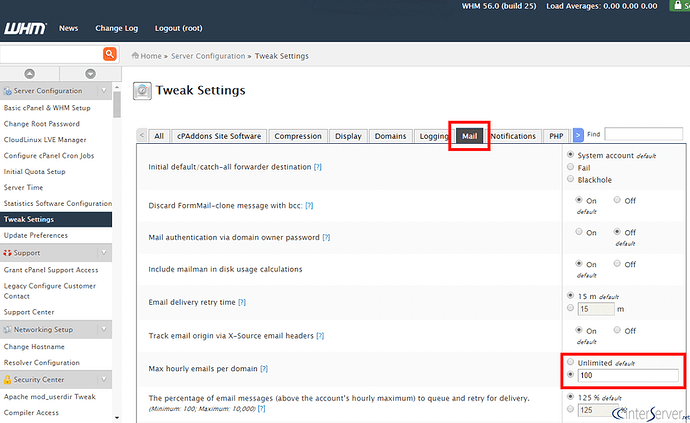Viewport: 690px width, 423px height.
Task: Click the collapse-all up arrow in sidebar
Action: (x=28, y=73)
